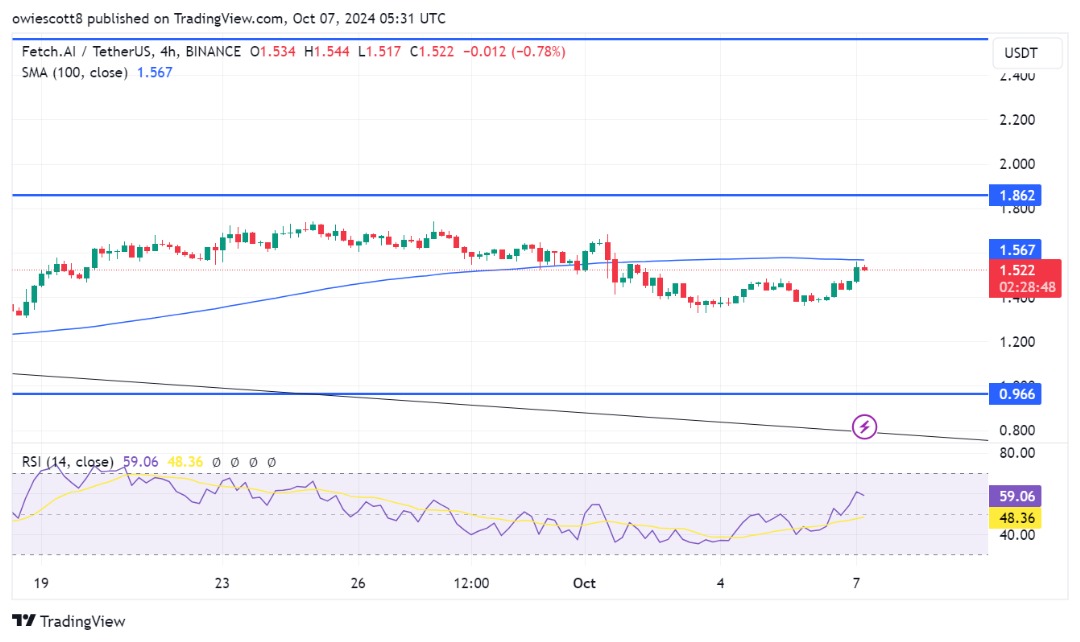Click the 0.966 blue price label
This screenshot has width=1080, height=642.
1017,394
